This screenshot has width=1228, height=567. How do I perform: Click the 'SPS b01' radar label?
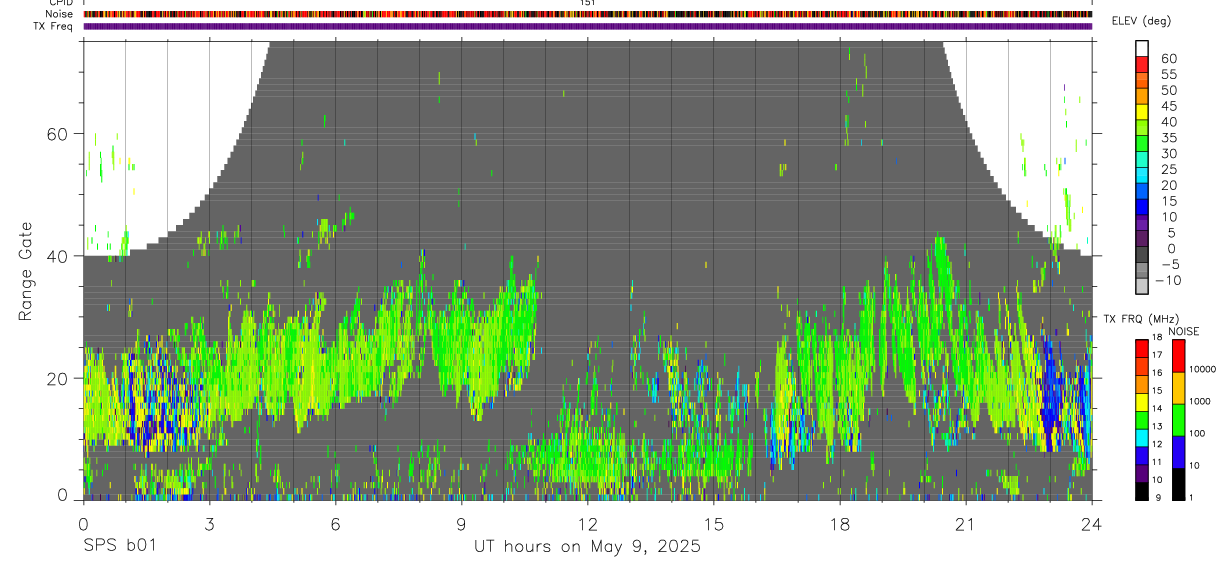tap(119, 547)
